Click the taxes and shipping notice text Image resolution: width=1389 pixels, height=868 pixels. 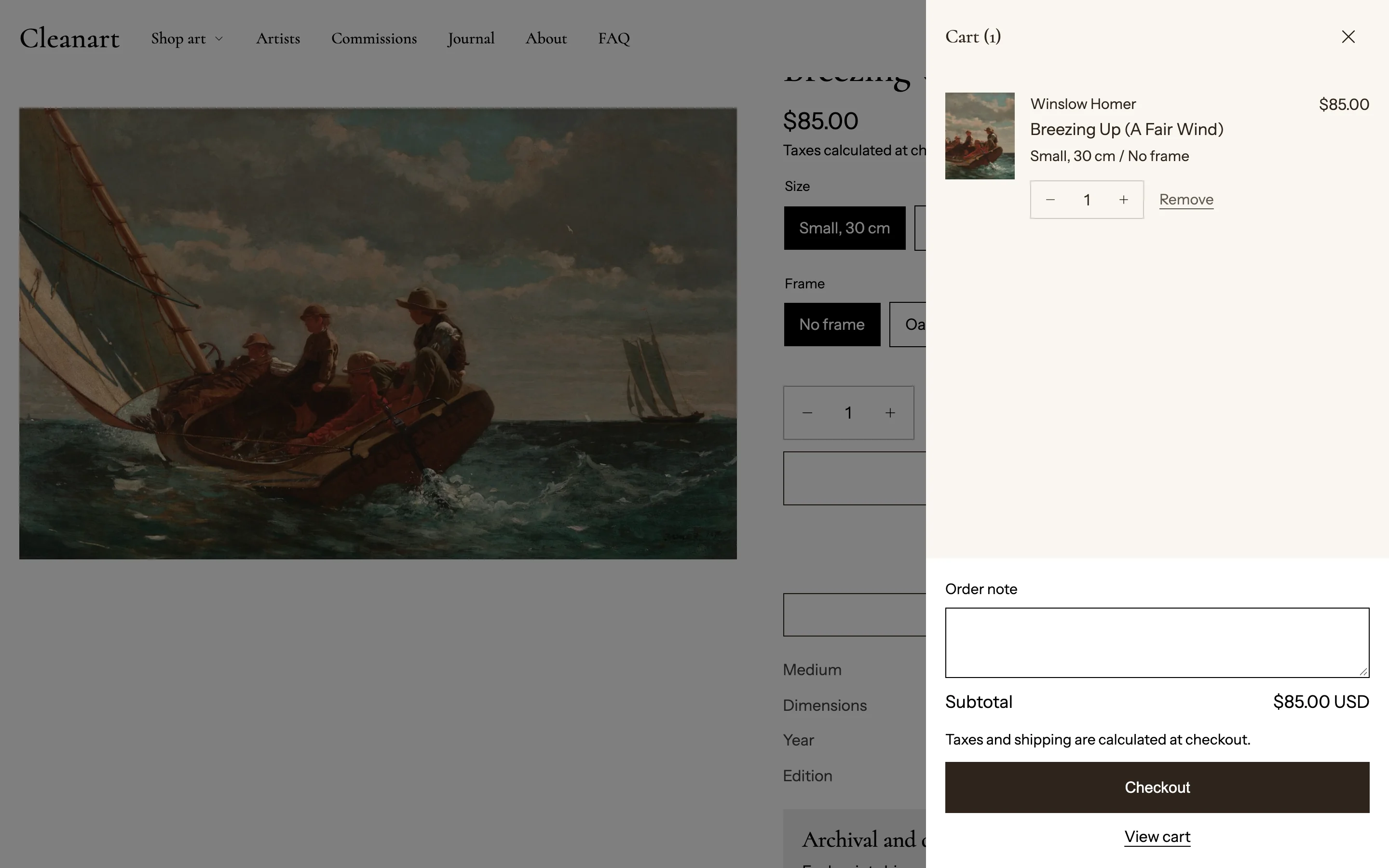pyautogui.click(x=1097, y=739)
